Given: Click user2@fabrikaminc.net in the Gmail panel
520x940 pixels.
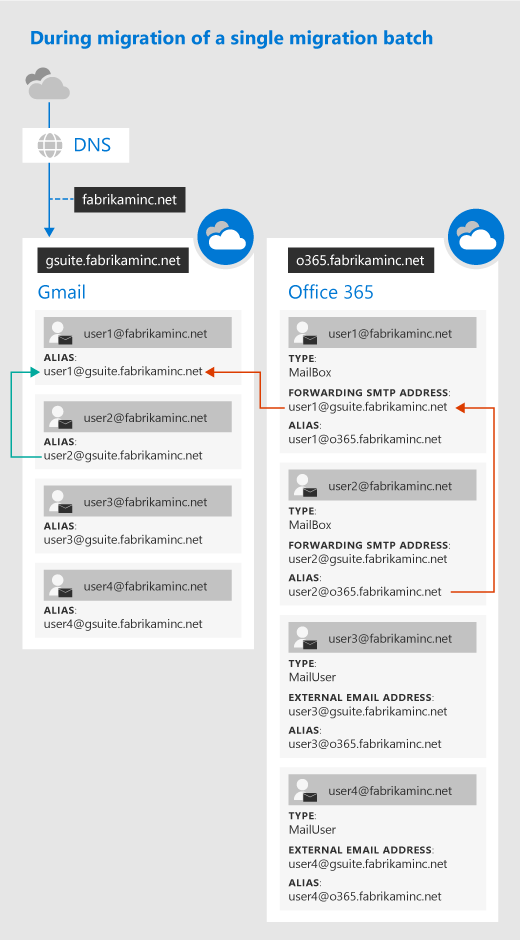Looking at the screenshot, I should (x=146, y=418).
